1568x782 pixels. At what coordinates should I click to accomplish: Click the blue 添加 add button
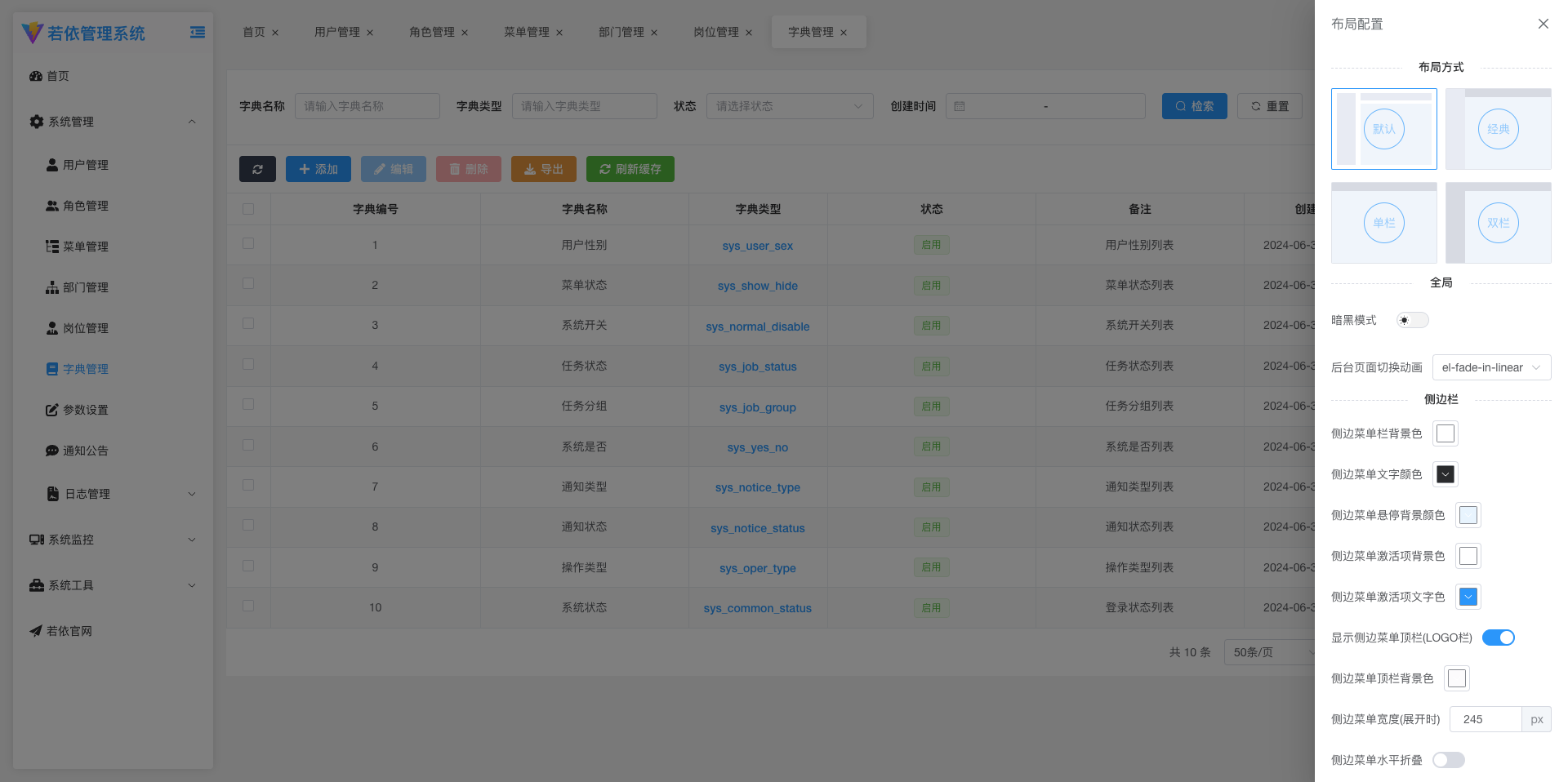click(318, 169)
